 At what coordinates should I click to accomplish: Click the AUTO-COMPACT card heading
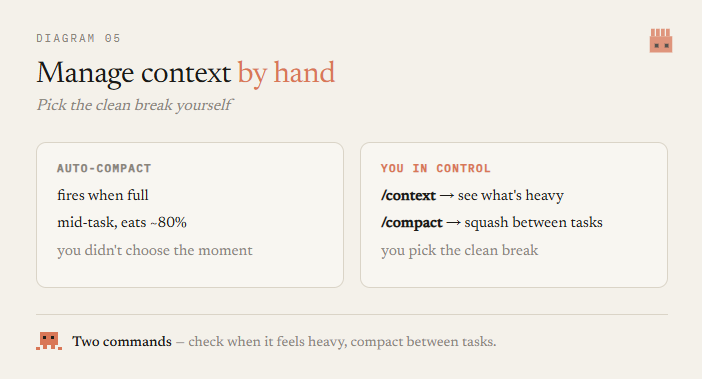[x=104, y=168]
